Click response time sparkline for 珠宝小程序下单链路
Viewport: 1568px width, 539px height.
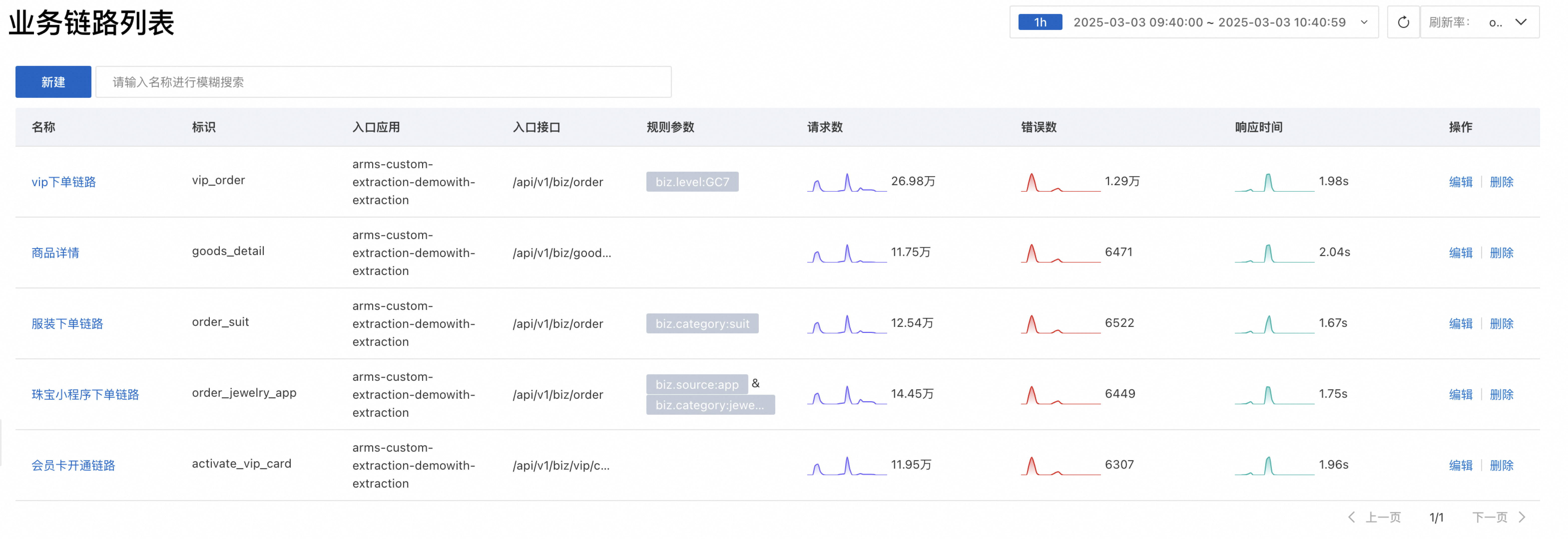(1274, 395)
